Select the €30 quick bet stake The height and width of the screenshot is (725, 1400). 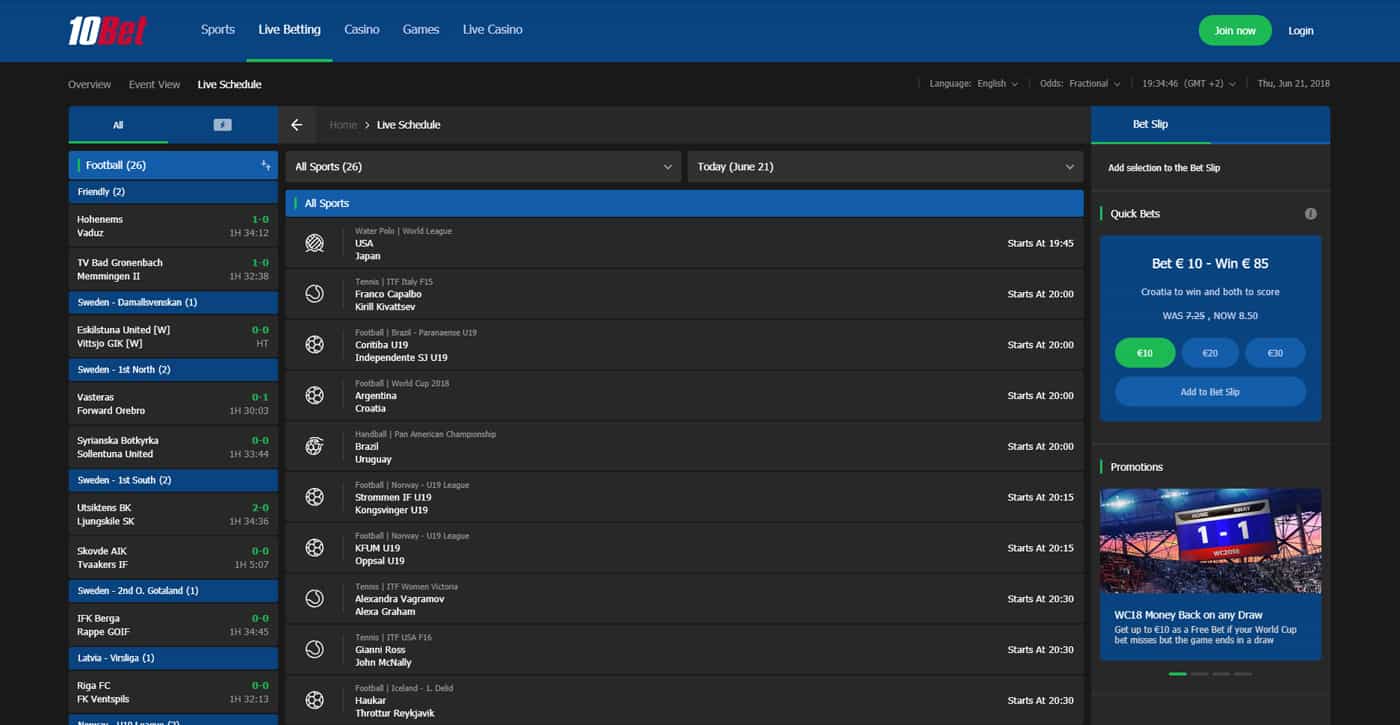(x=1275, y=353)
